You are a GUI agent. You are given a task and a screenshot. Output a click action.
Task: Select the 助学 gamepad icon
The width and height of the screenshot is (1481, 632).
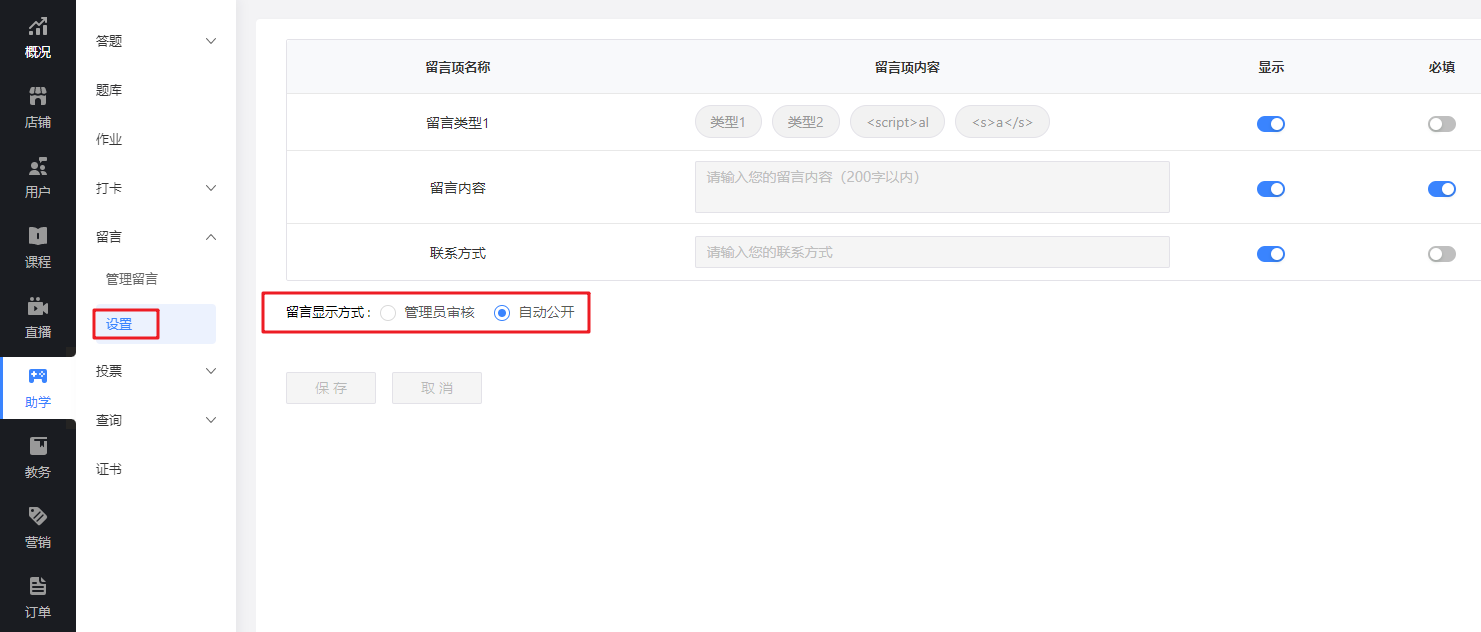(38, 377)
